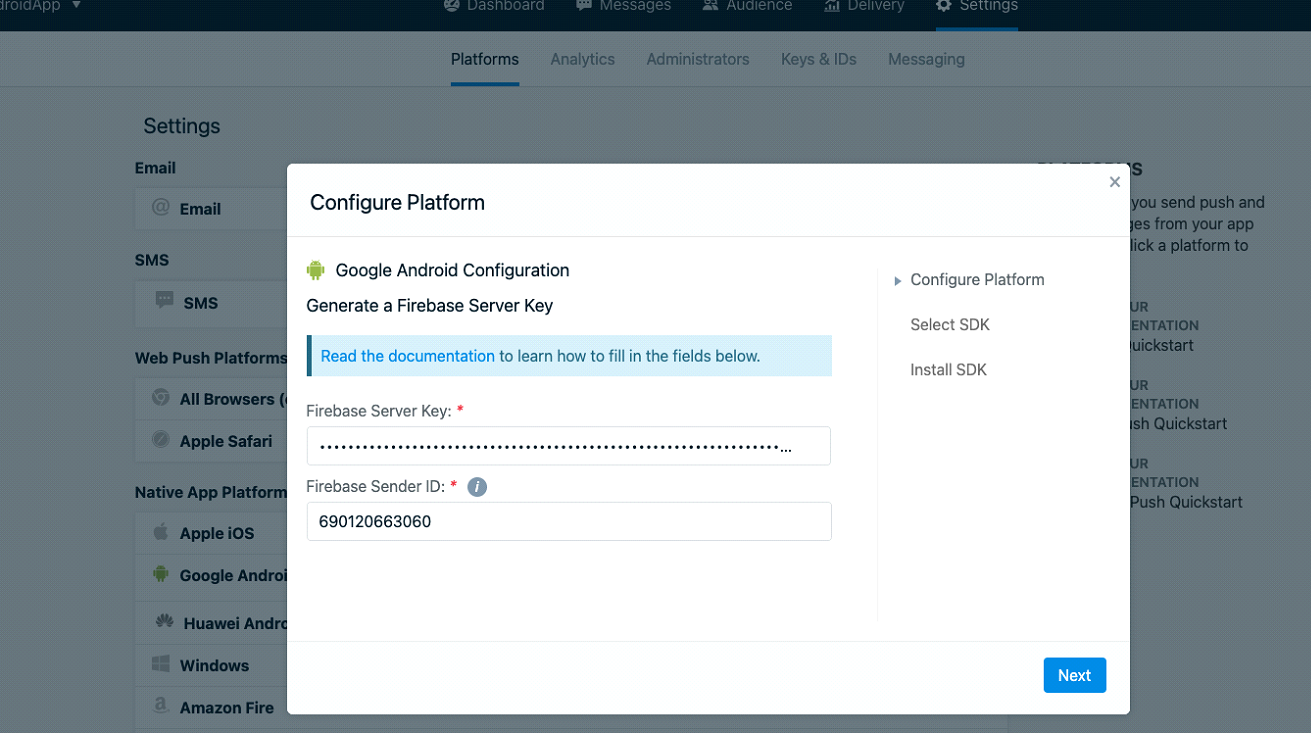Select the Configure Platform step arrow
The height and width of the screenshot is (733, 1311).
click(x=898, y=281)
